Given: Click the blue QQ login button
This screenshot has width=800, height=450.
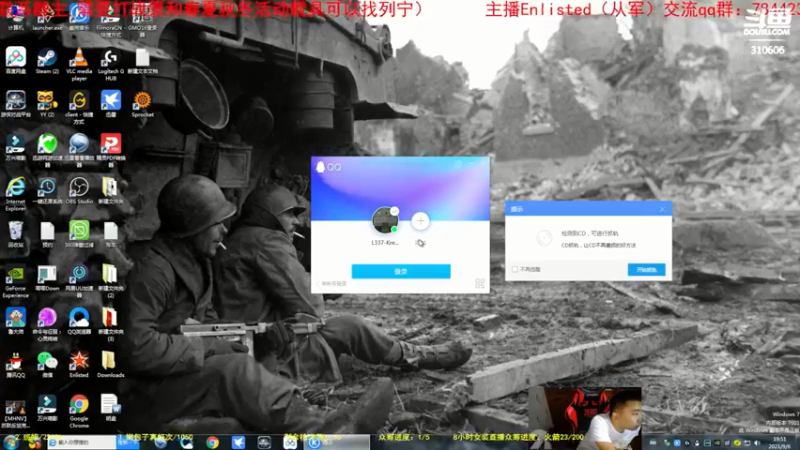Looking at the screenshot, I should click(401, 271).
